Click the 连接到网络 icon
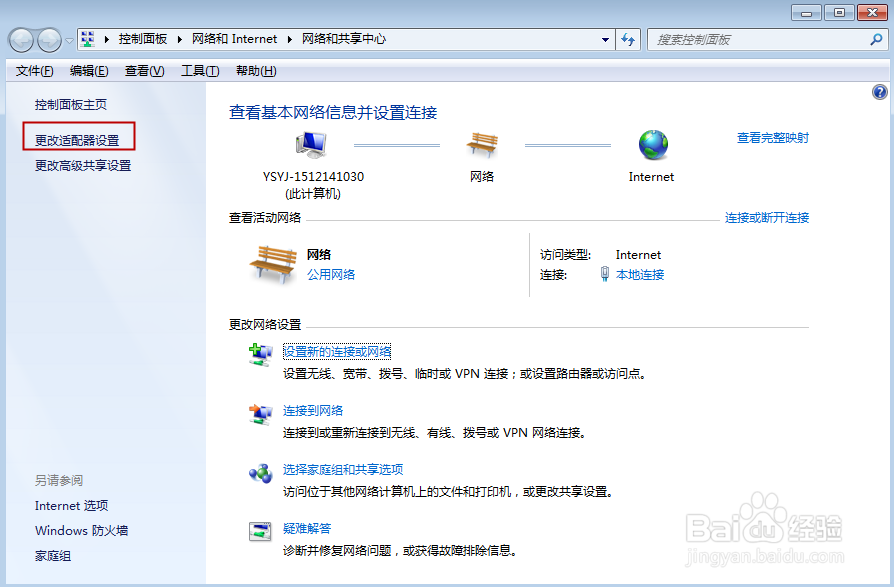894x587 pixels. click(x=260, y=413)
